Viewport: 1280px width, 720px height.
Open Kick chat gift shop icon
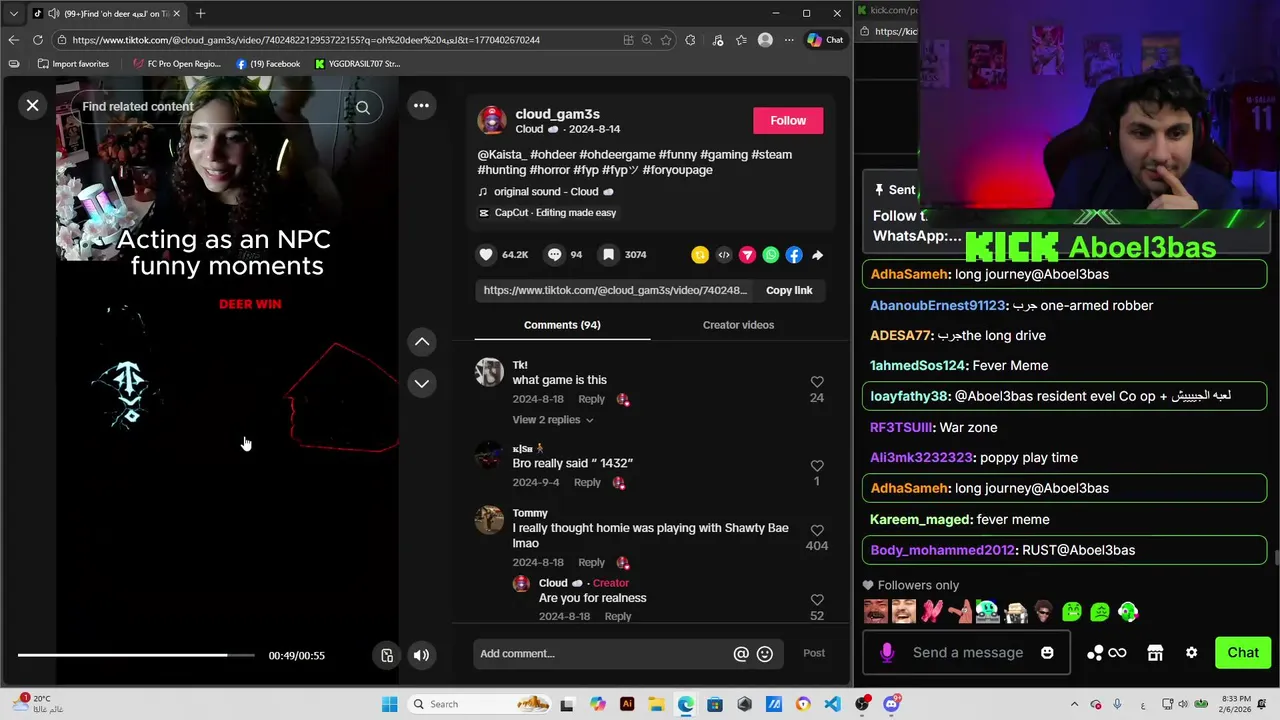click(1155, 653)
